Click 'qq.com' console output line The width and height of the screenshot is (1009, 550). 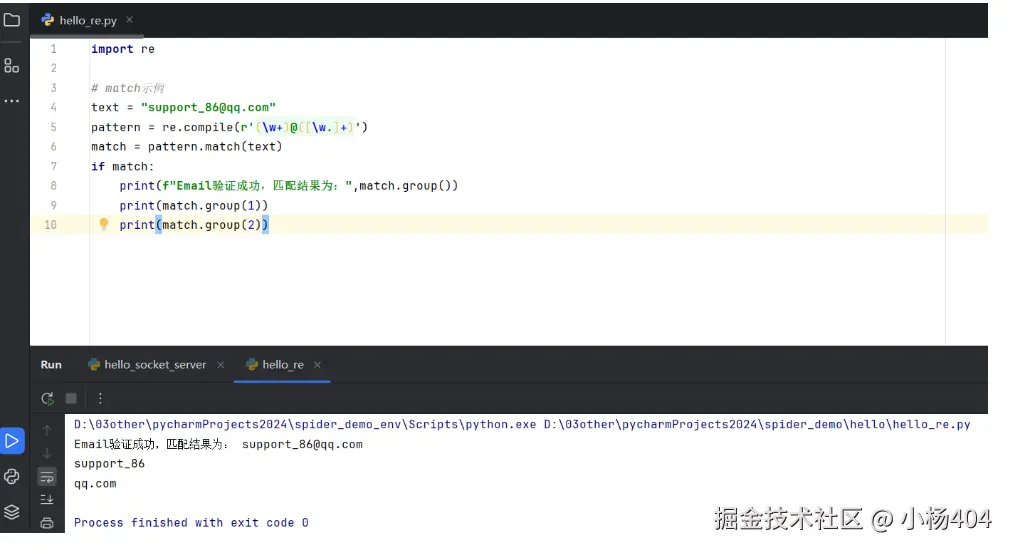pyautogui.click(x=95, y=484)
